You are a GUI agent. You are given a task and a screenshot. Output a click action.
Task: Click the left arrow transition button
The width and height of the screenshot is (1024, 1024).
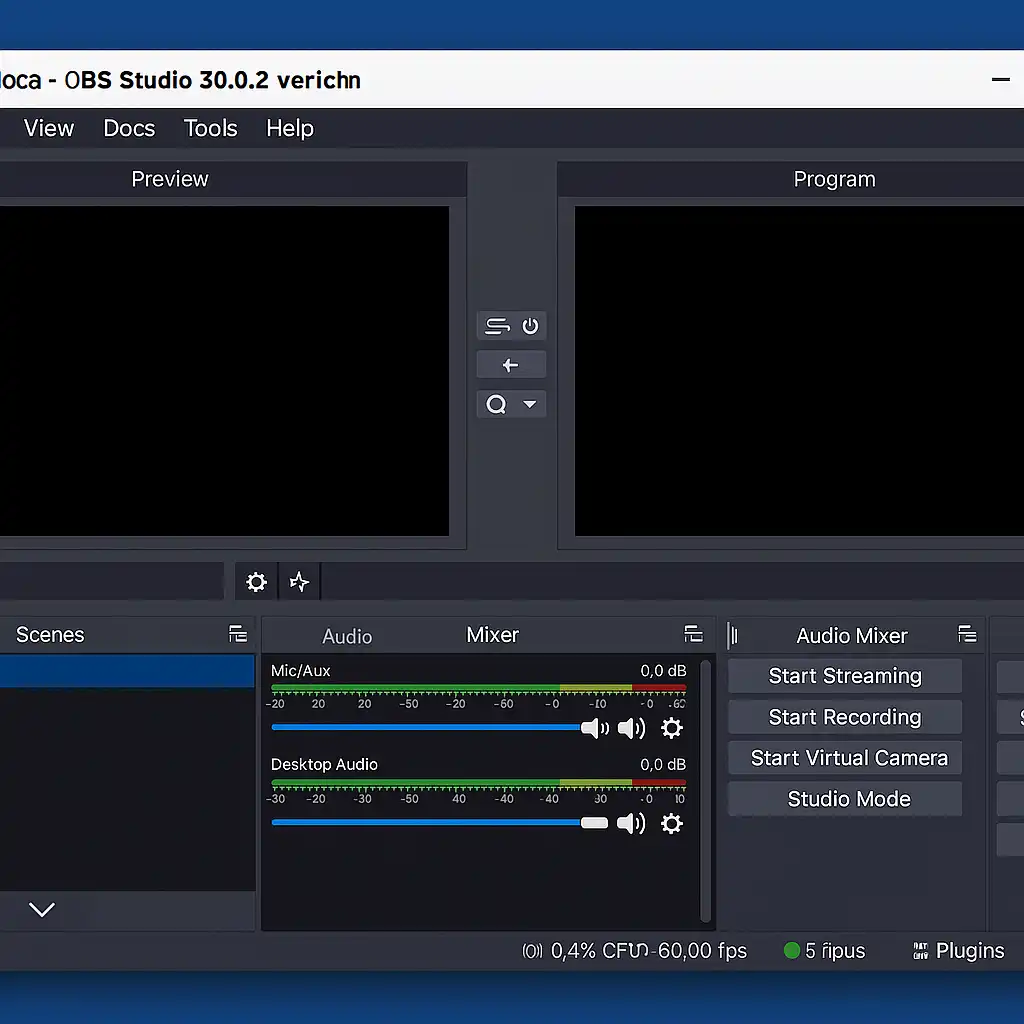(511, 365)
